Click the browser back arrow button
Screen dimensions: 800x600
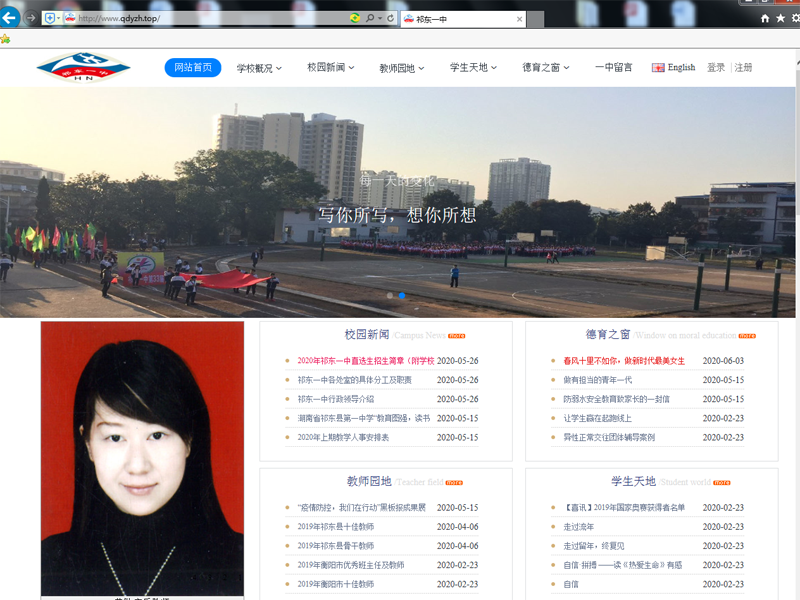(9, 18)
